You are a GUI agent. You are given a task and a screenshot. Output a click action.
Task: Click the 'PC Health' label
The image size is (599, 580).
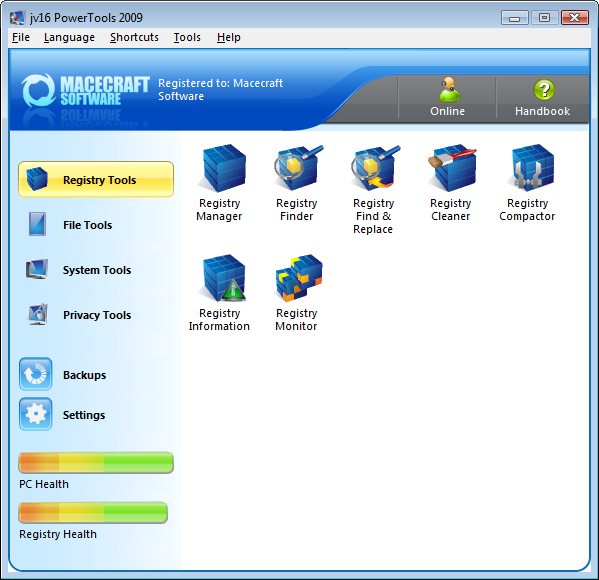click(44, 484)
